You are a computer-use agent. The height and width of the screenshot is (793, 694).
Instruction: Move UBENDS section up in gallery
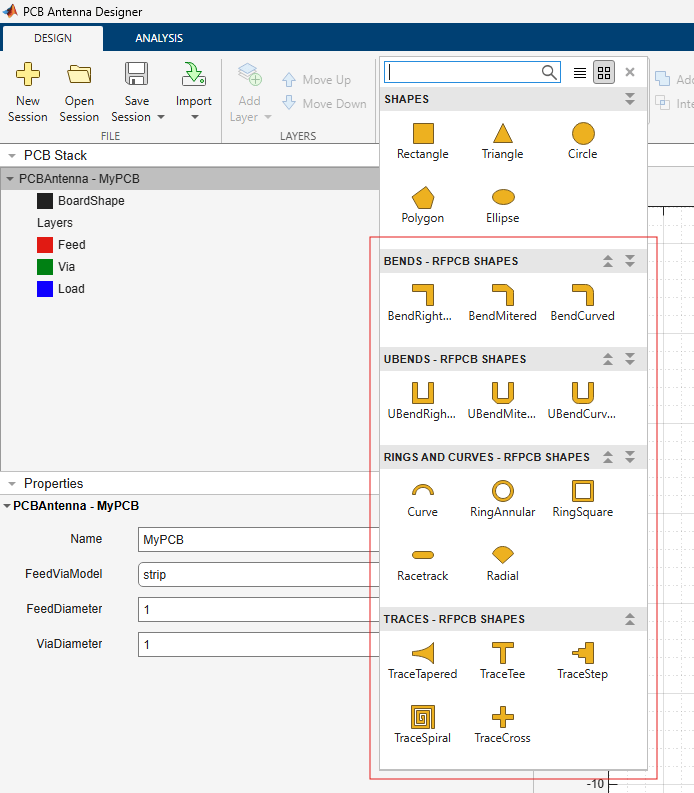[x=608, y=359]
